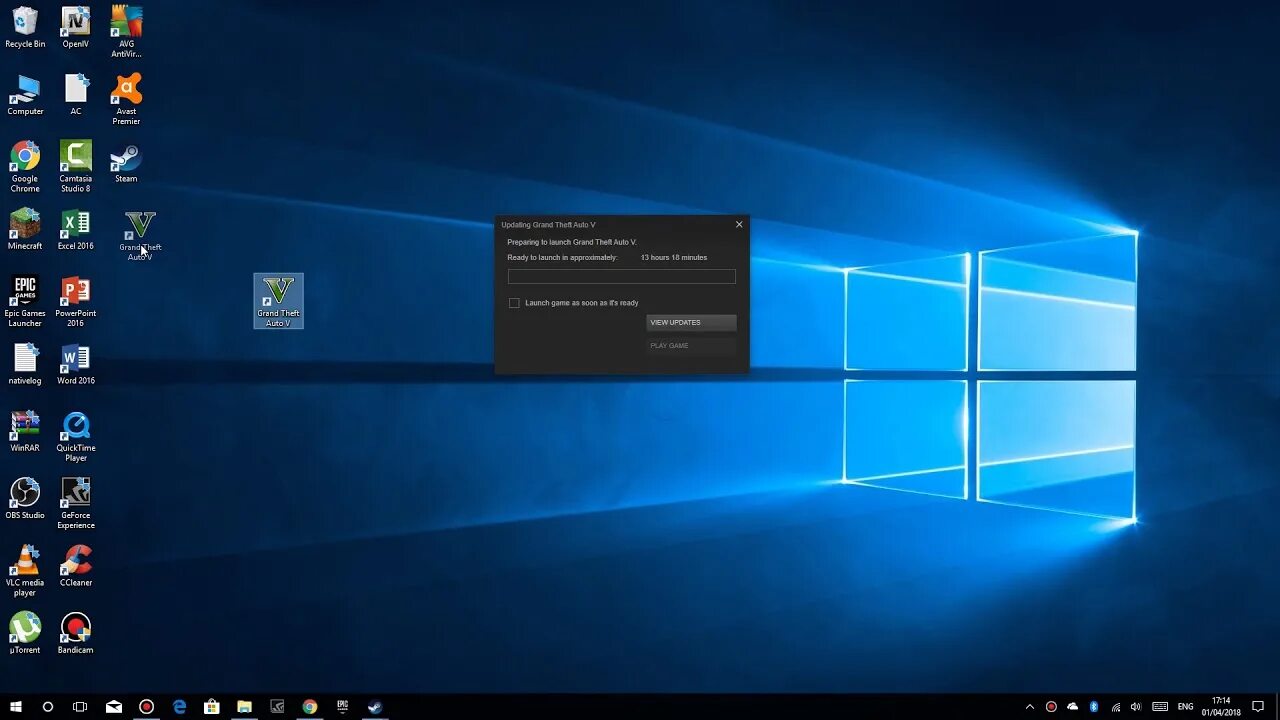Show hidden system tray icons
This screenshot has height=720, width=1280.
(x=1031, y=706)
